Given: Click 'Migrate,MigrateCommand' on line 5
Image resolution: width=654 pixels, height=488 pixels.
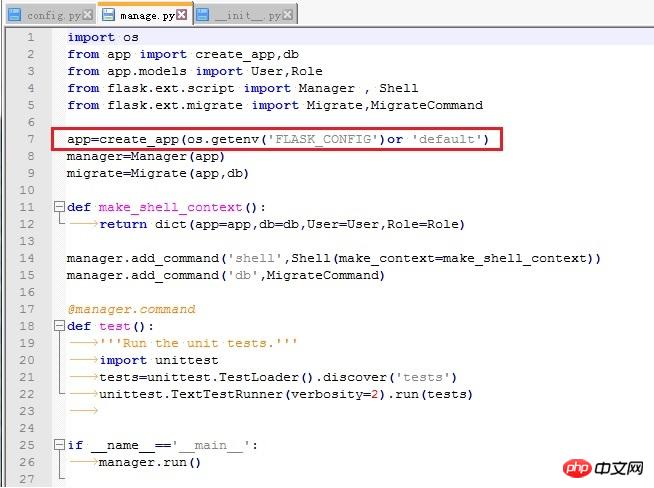Looking at the screenshot, I should click(x=395, y=106).
